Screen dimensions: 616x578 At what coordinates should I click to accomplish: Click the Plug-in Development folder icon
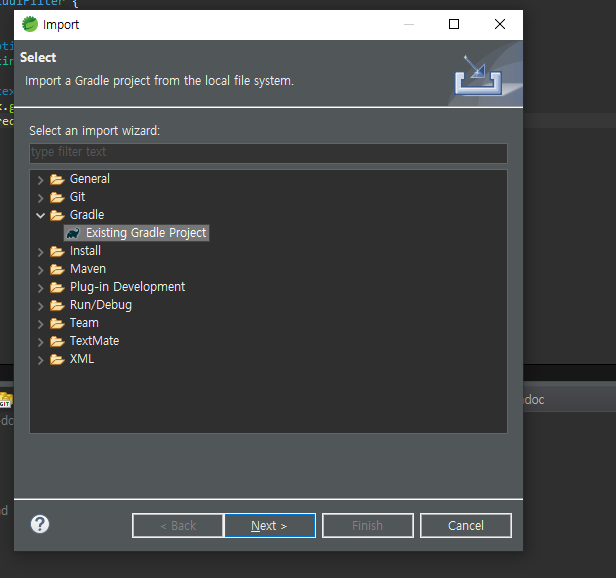coord(57,287)
